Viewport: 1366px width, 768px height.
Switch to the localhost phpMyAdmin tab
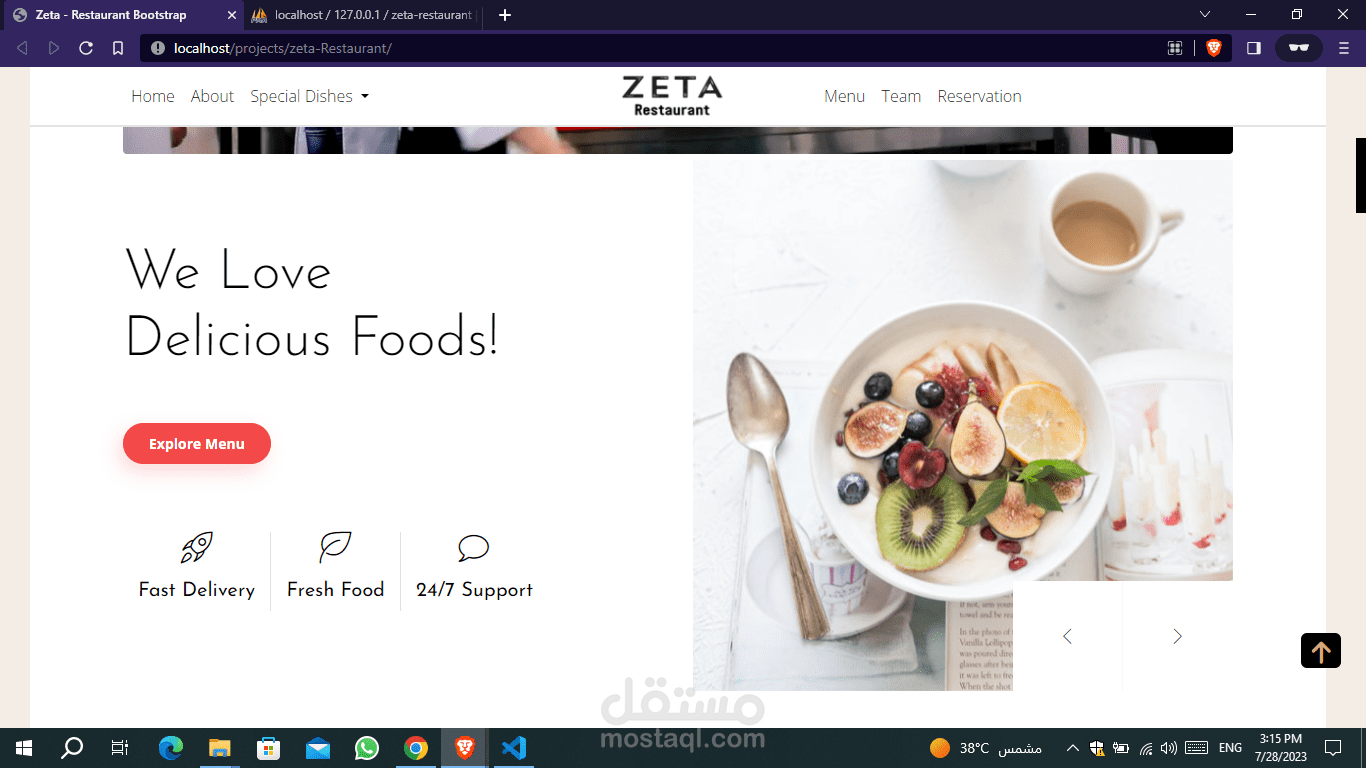(365, 15)
